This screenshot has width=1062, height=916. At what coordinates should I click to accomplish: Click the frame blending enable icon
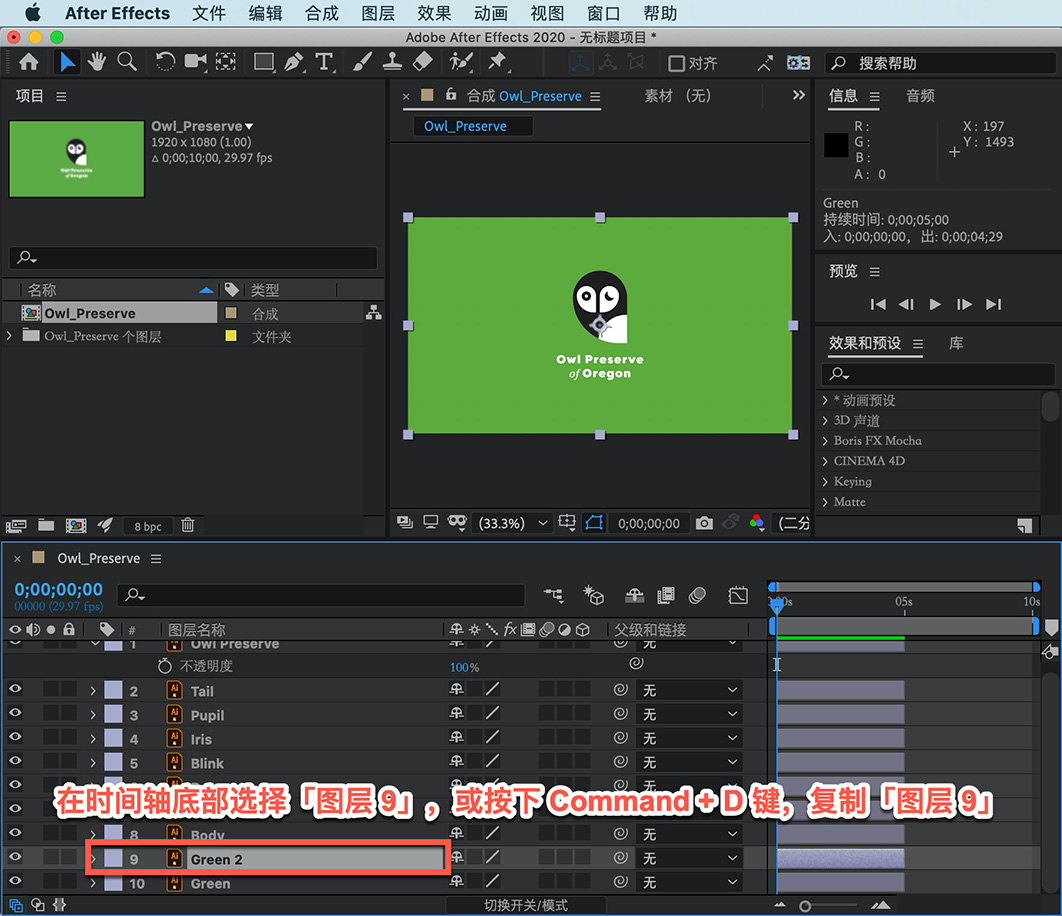pos(666,596)
